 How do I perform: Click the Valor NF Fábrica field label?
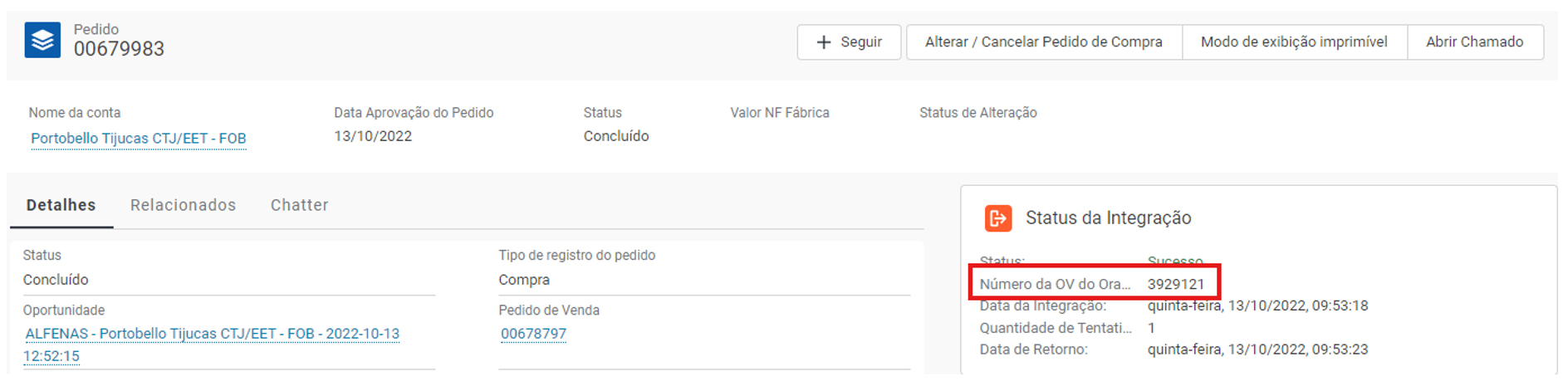point(779,113)
